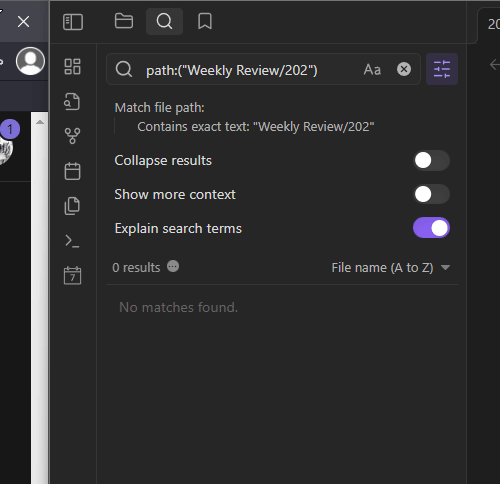This screenshot has width=500, height=484.
Task: Switch to the bookmarks tab
Action: [x=205, y=21]
